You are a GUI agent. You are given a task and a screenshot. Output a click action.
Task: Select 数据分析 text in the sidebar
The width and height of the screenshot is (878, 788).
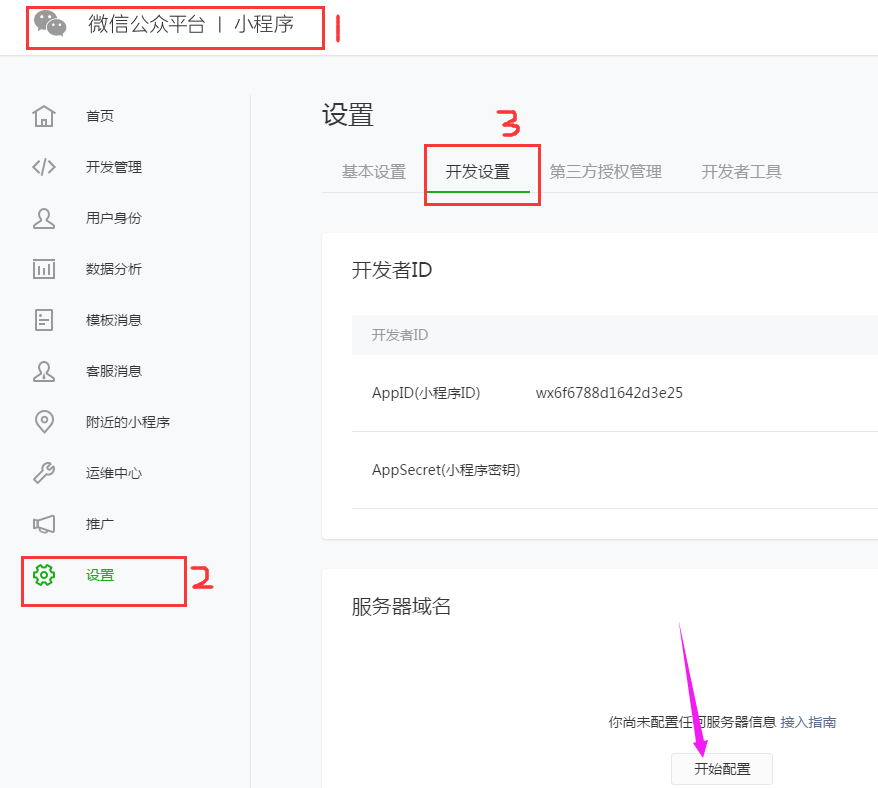pyautogui.click(x=114, y=269)
